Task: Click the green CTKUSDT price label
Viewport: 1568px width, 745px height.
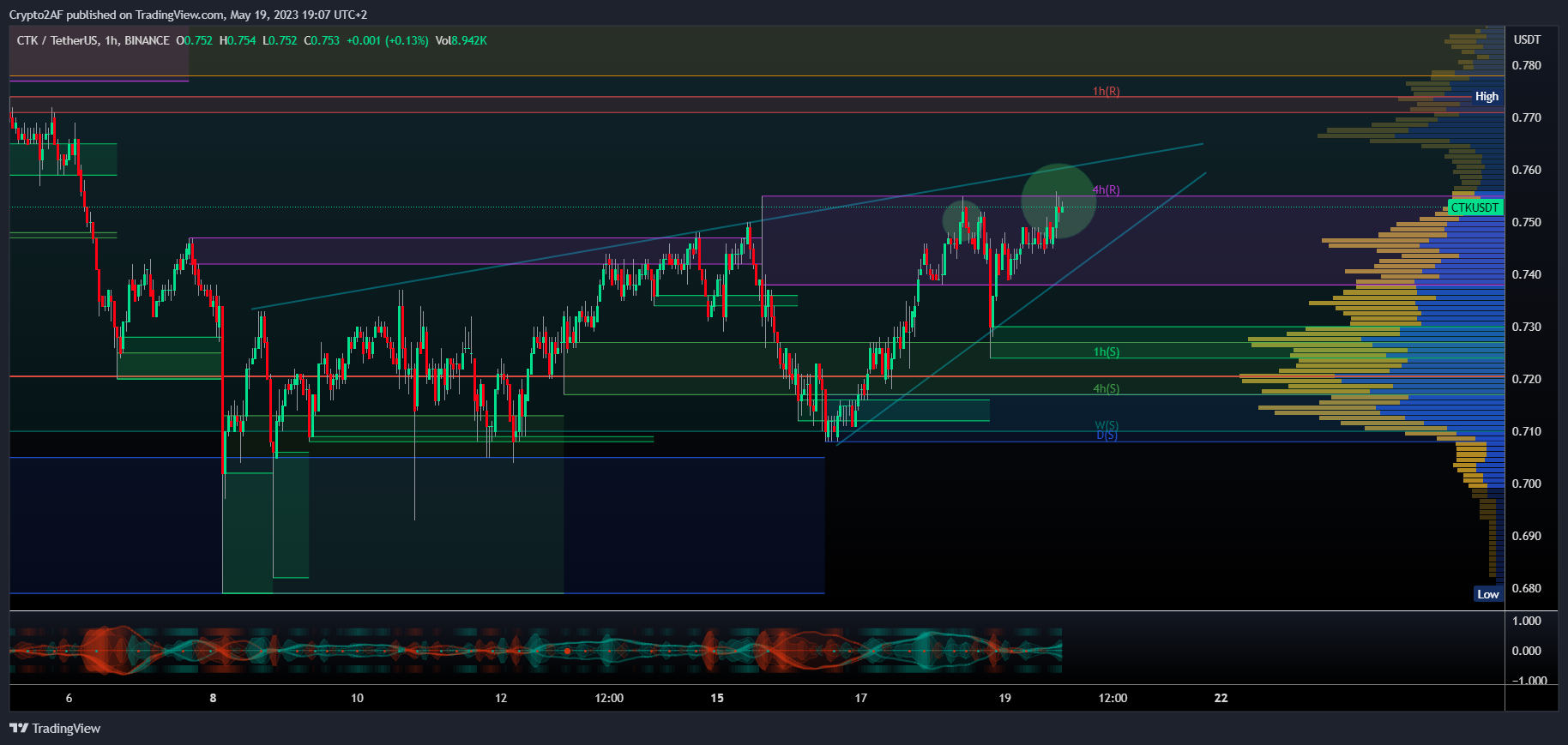Action: click(1475, 207)
